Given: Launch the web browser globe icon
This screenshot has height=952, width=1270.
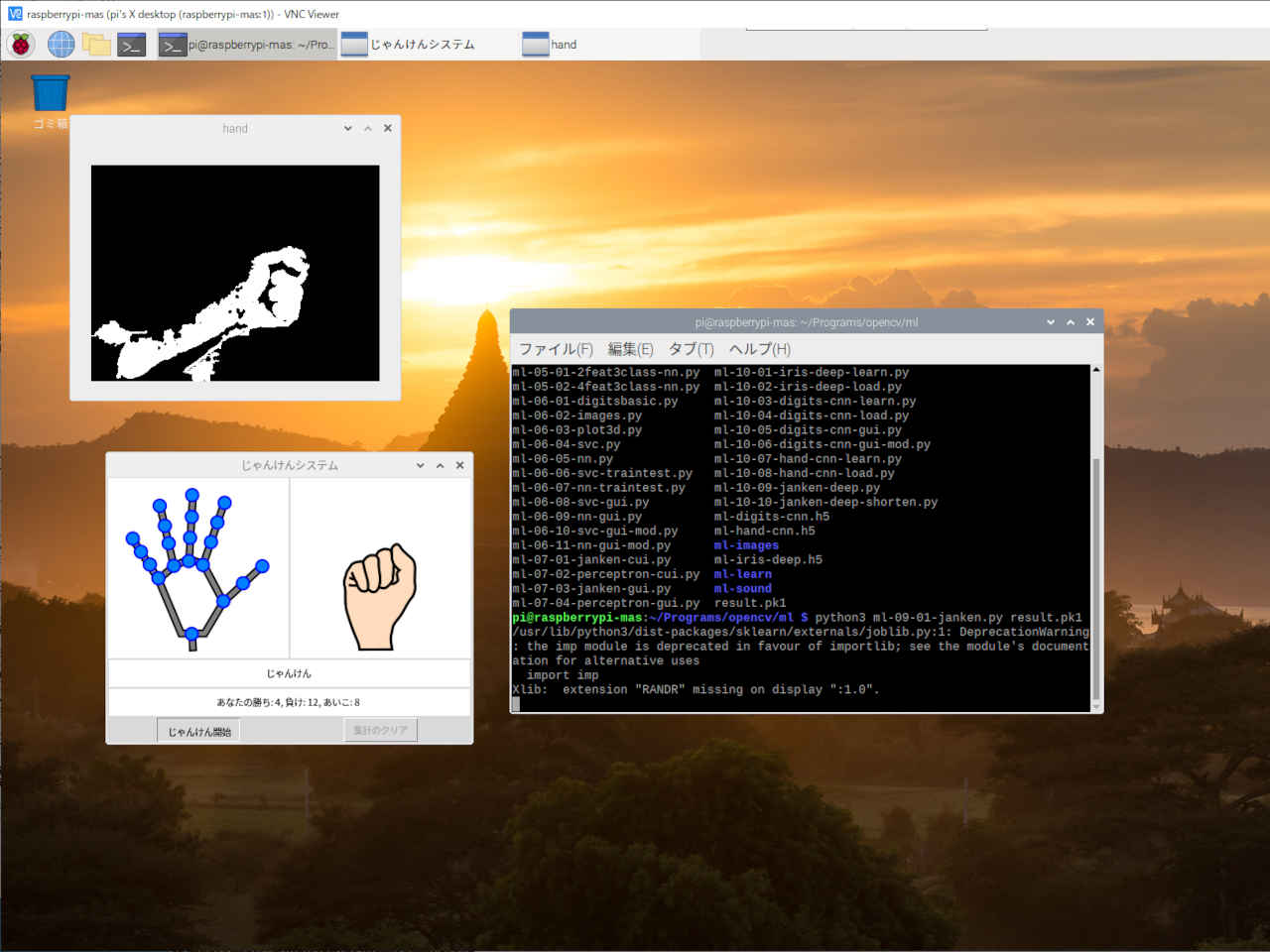Looking at the screenshot, I should tap(62, 44).
